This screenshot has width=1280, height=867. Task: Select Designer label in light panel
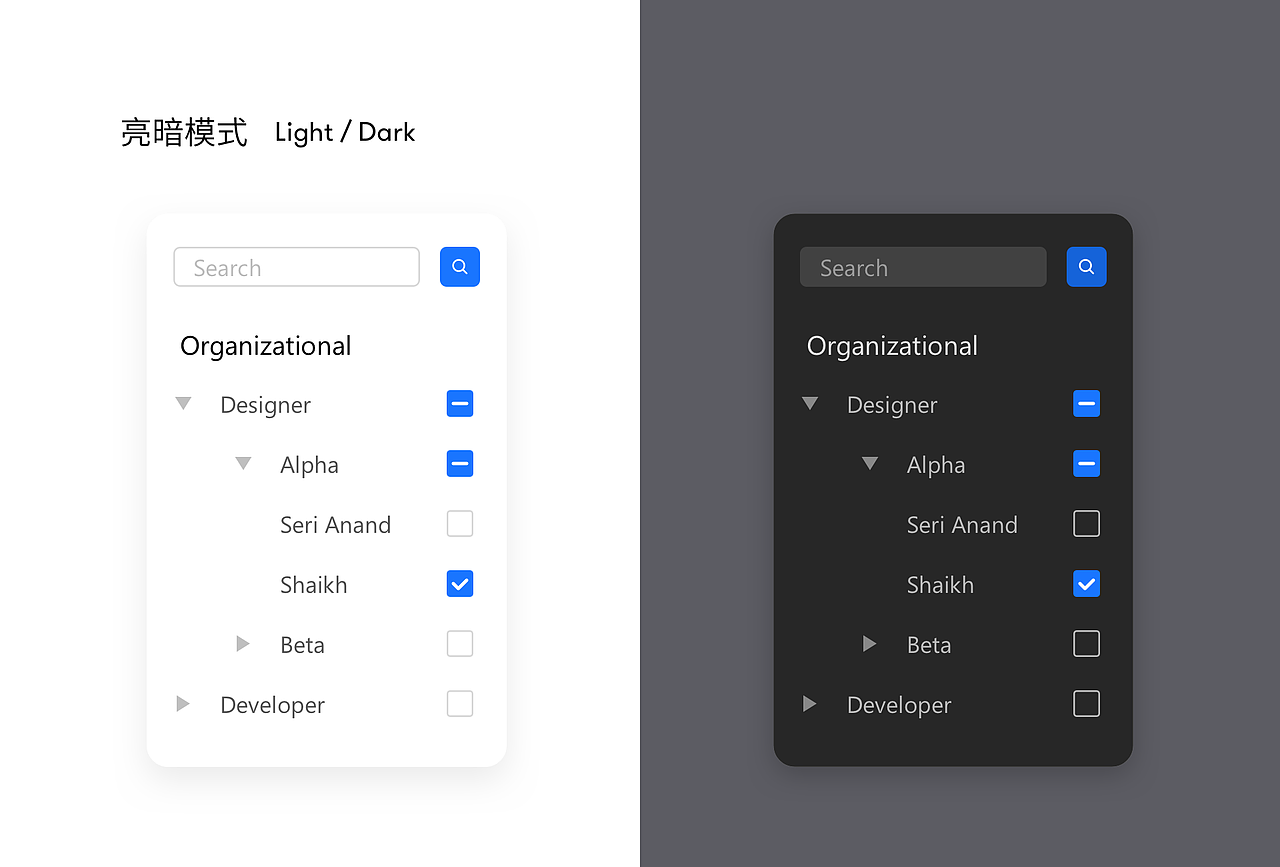click(x=266, y=405)
